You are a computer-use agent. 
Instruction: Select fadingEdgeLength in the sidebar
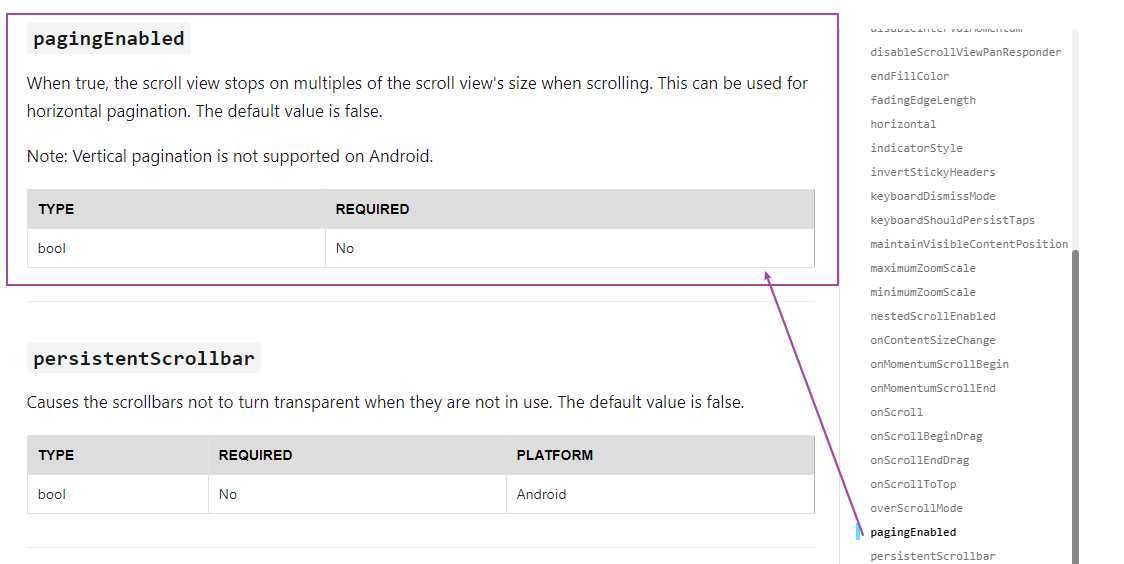coord(922,100)
